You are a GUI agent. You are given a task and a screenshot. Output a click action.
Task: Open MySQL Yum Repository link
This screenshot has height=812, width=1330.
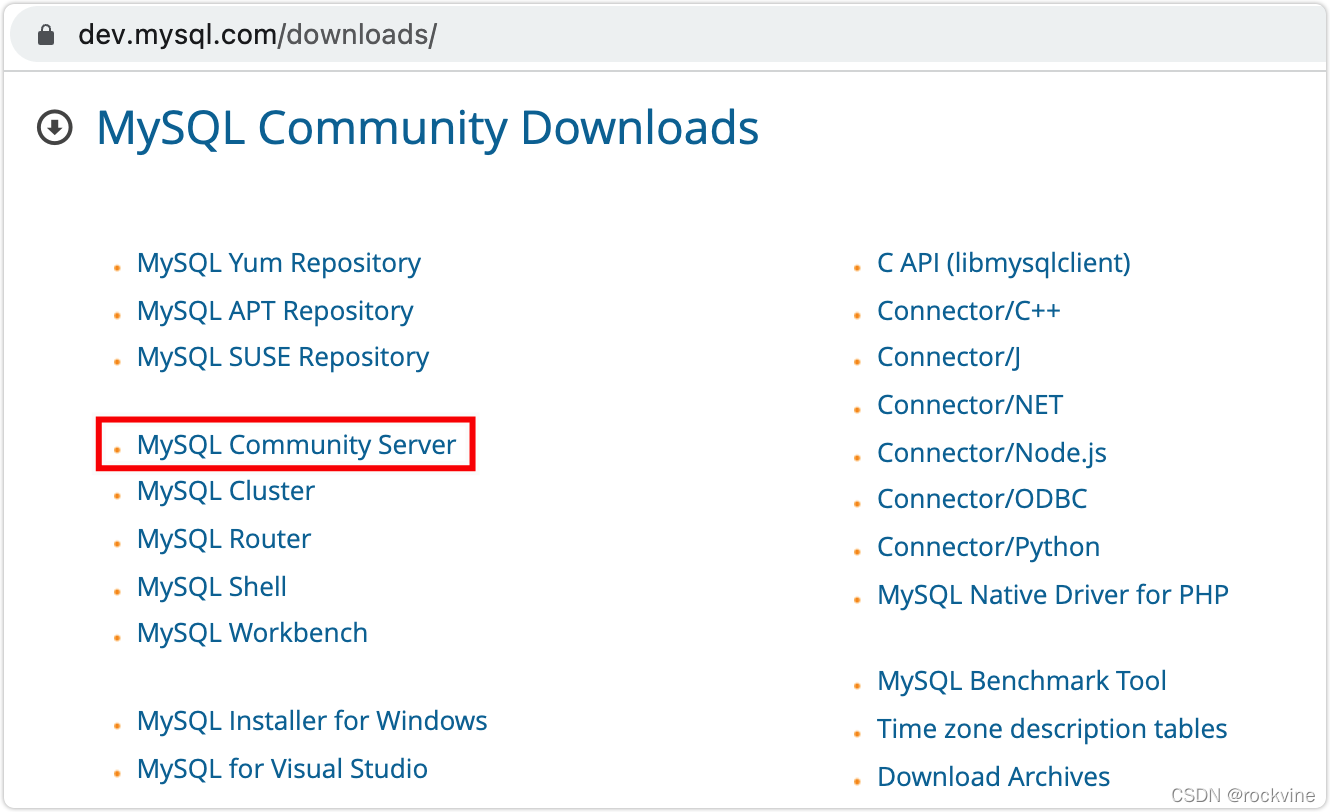tap(279, 263)
